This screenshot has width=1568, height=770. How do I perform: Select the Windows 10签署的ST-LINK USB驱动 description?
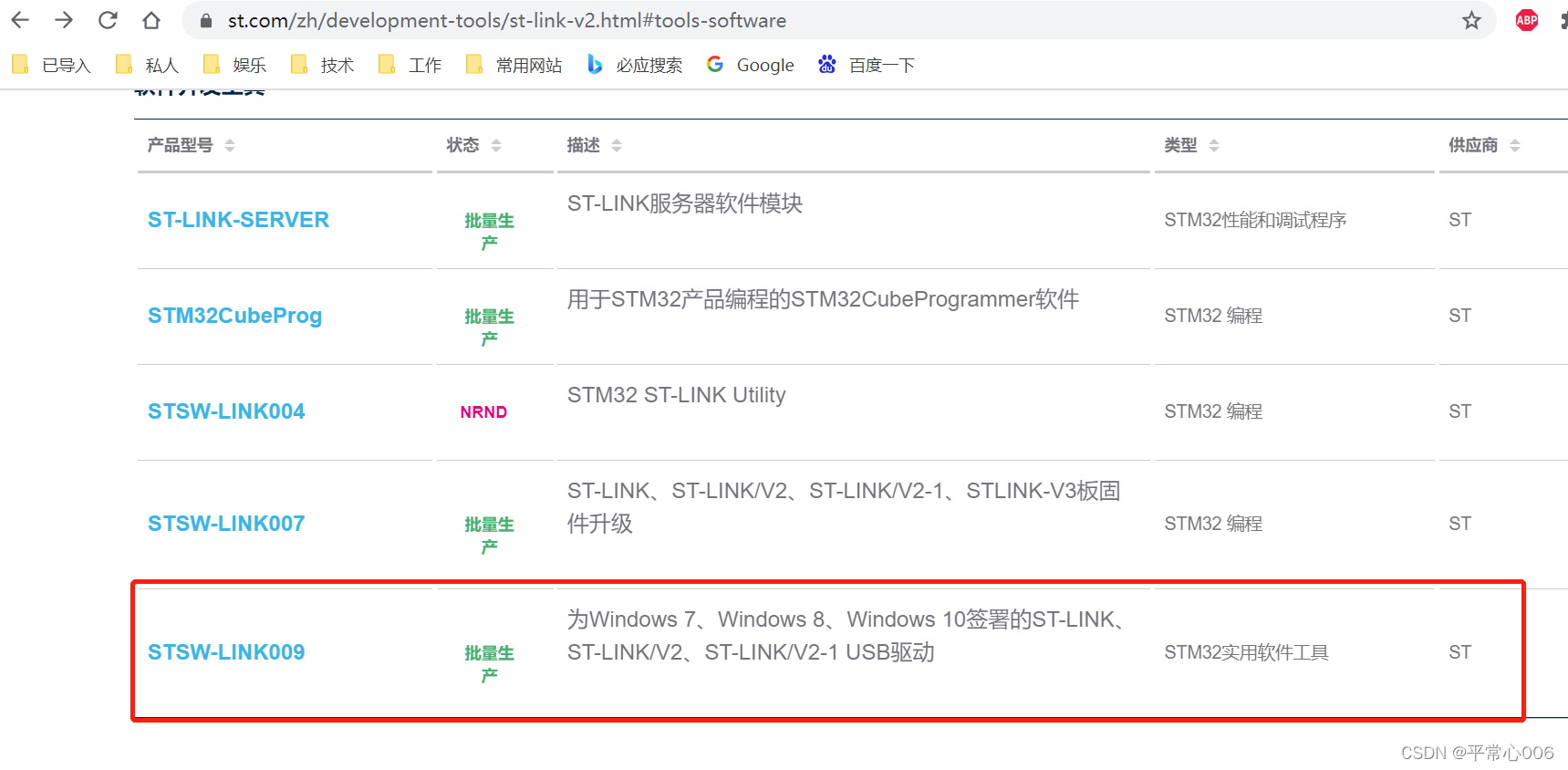tap(845, 636)
